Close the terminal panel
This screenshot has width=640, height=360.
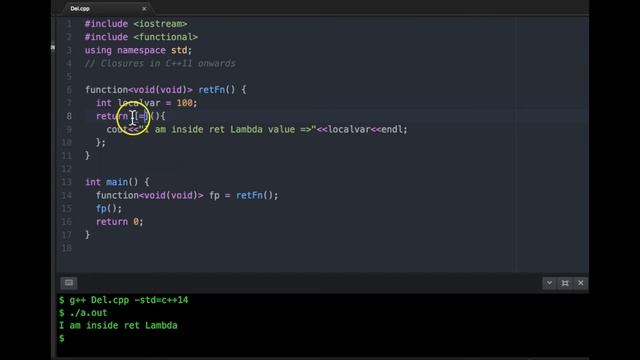tap(580, 282)
